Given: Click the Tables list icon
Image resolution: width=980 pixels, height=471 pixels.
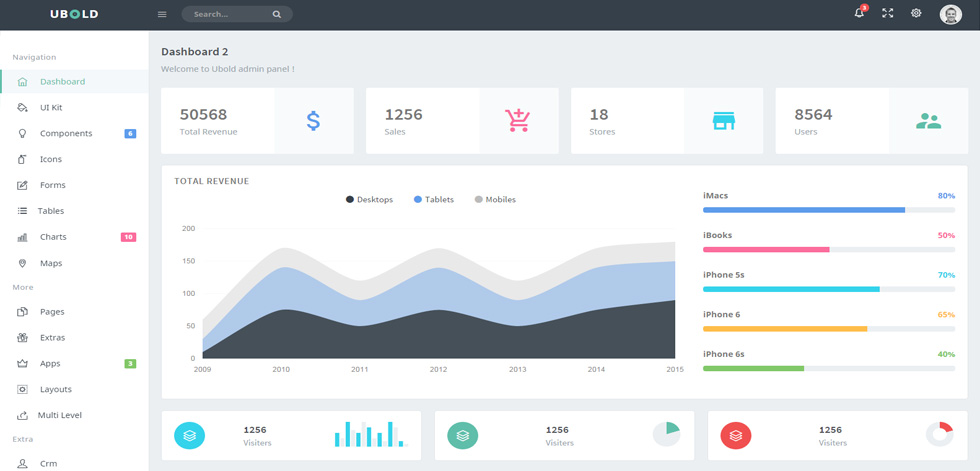Looking at the screenshot, I should point(22,211).
